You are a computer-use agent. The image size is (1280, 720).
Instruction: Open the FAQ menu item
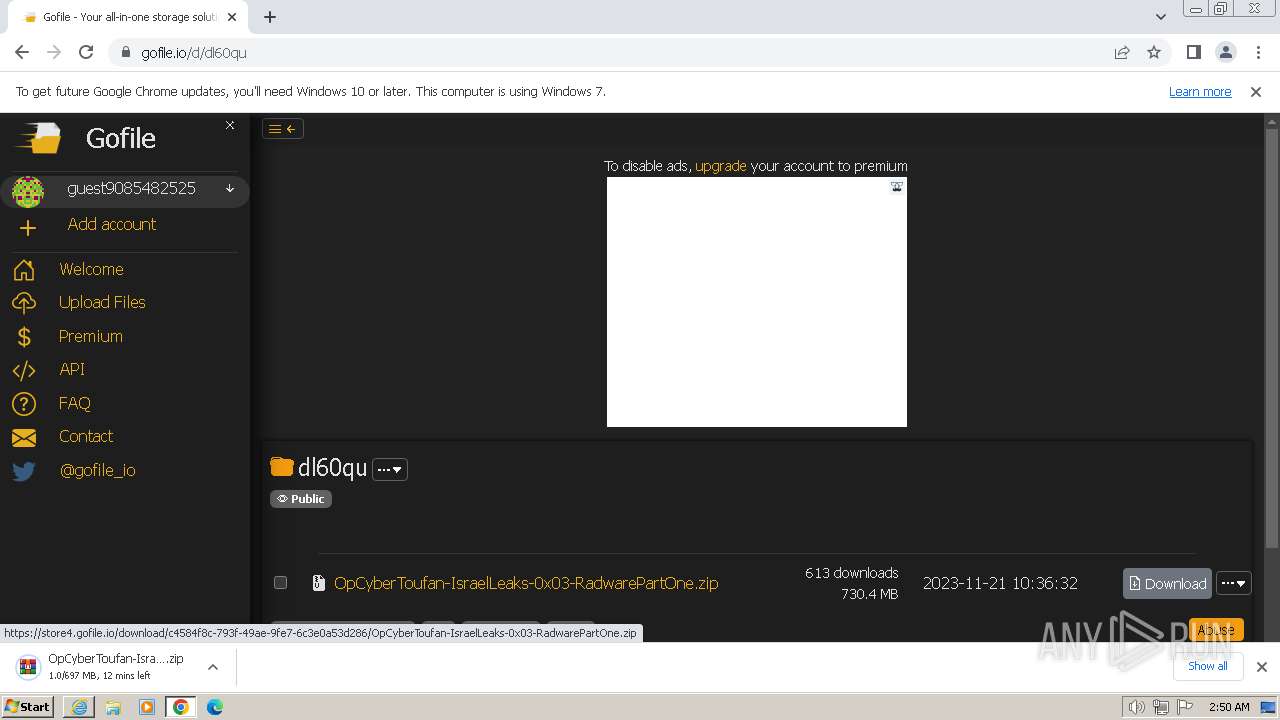click(x=75, y=403)
